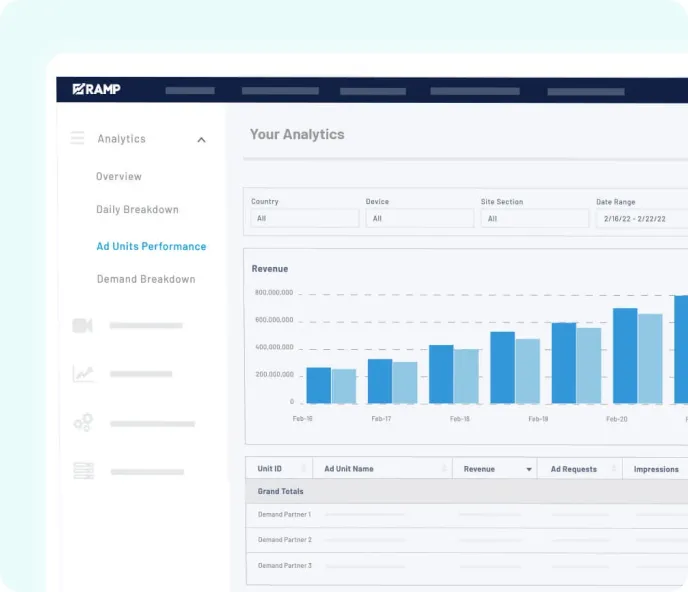Click the video camera sidebar icon
The height and width of the screenshot is (592, 688).
[82, 326]
